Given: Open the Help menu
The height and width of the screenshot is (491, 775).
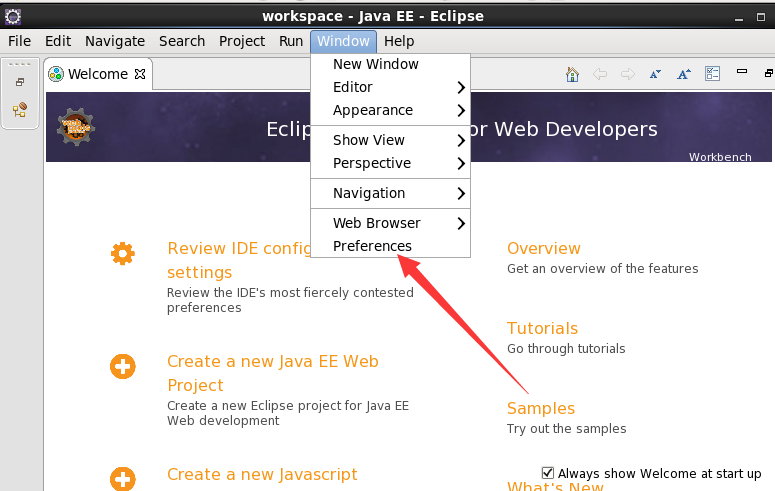Looking at the screenshot, I should click(399, 41).
